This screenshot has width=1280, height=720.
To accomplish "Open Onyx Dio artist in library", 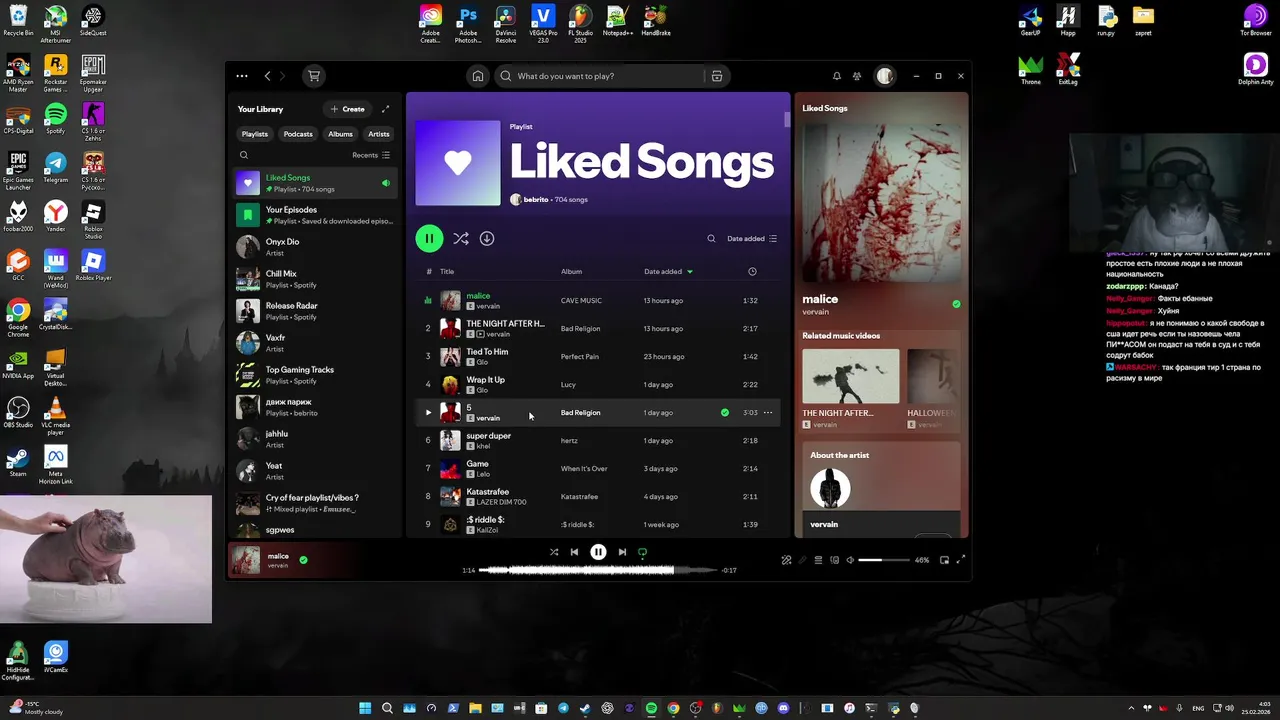I will [315, 247].
